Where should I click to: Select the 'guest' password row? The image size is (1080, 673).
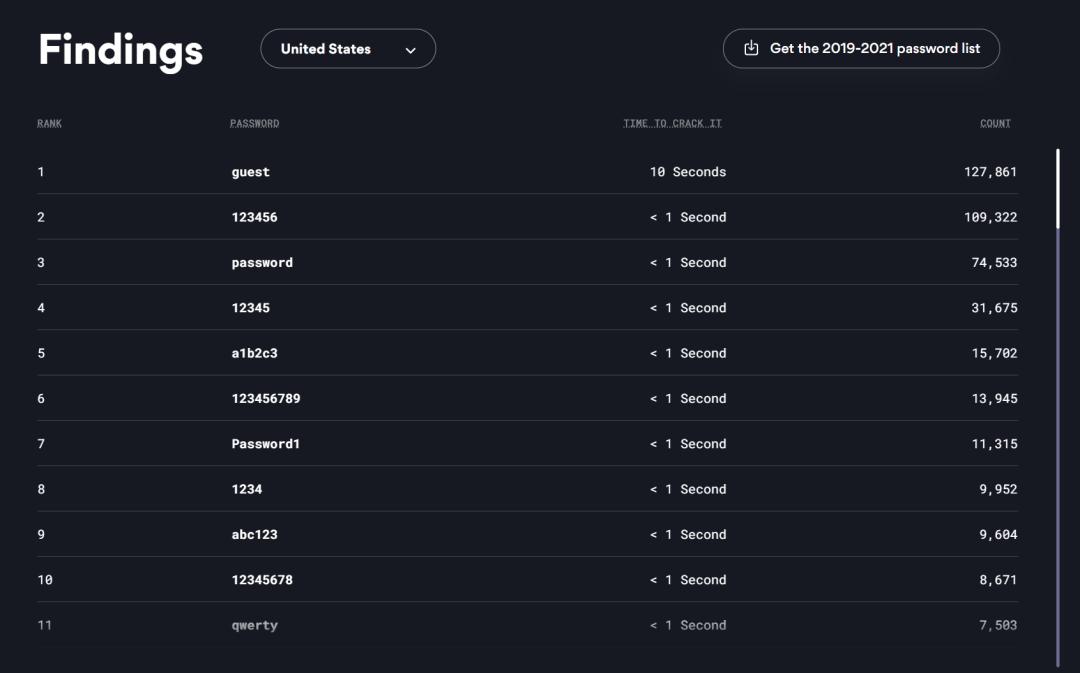coord(250,172)
